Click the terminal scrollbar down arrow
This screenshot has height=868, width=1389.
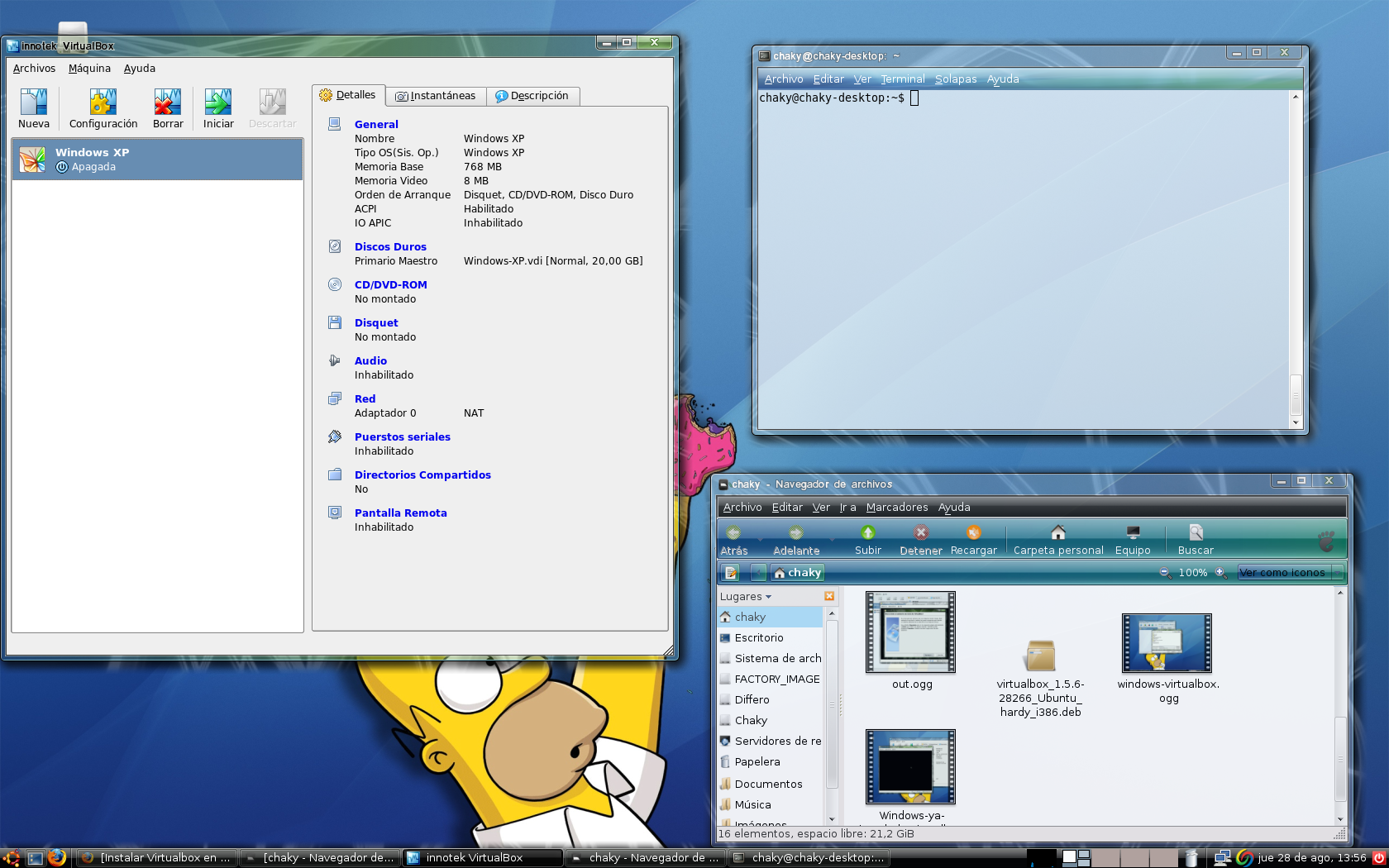[1296, 422]
